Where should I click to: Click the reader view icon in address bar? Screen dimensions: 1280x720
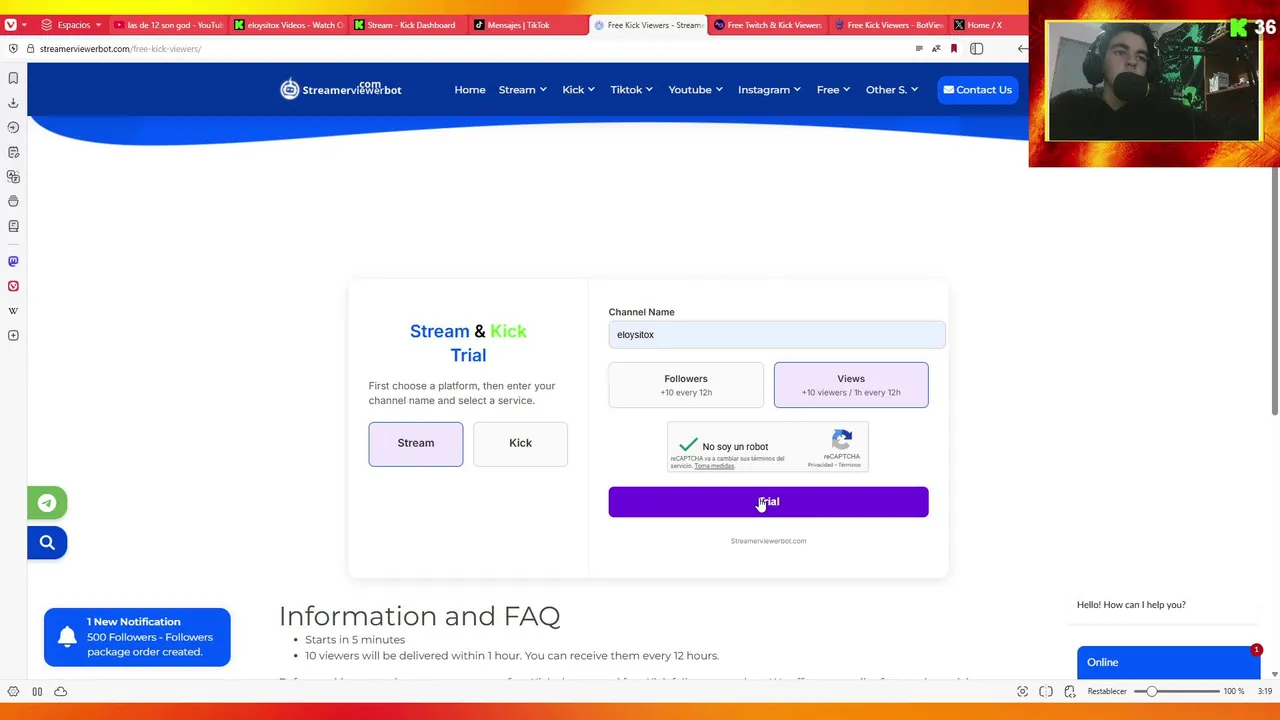coord(919,49)
